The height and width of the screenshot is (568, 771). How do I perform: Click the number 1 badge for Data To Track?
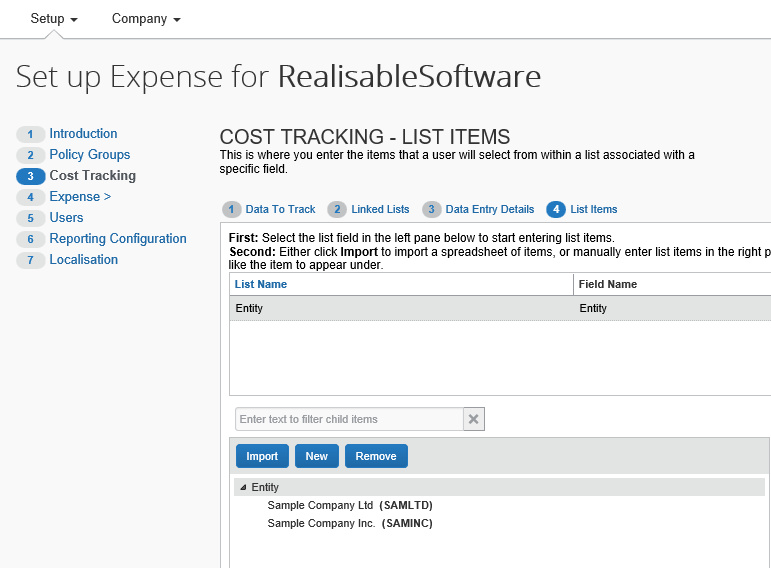pyautogui.click(x=232, y=209)
